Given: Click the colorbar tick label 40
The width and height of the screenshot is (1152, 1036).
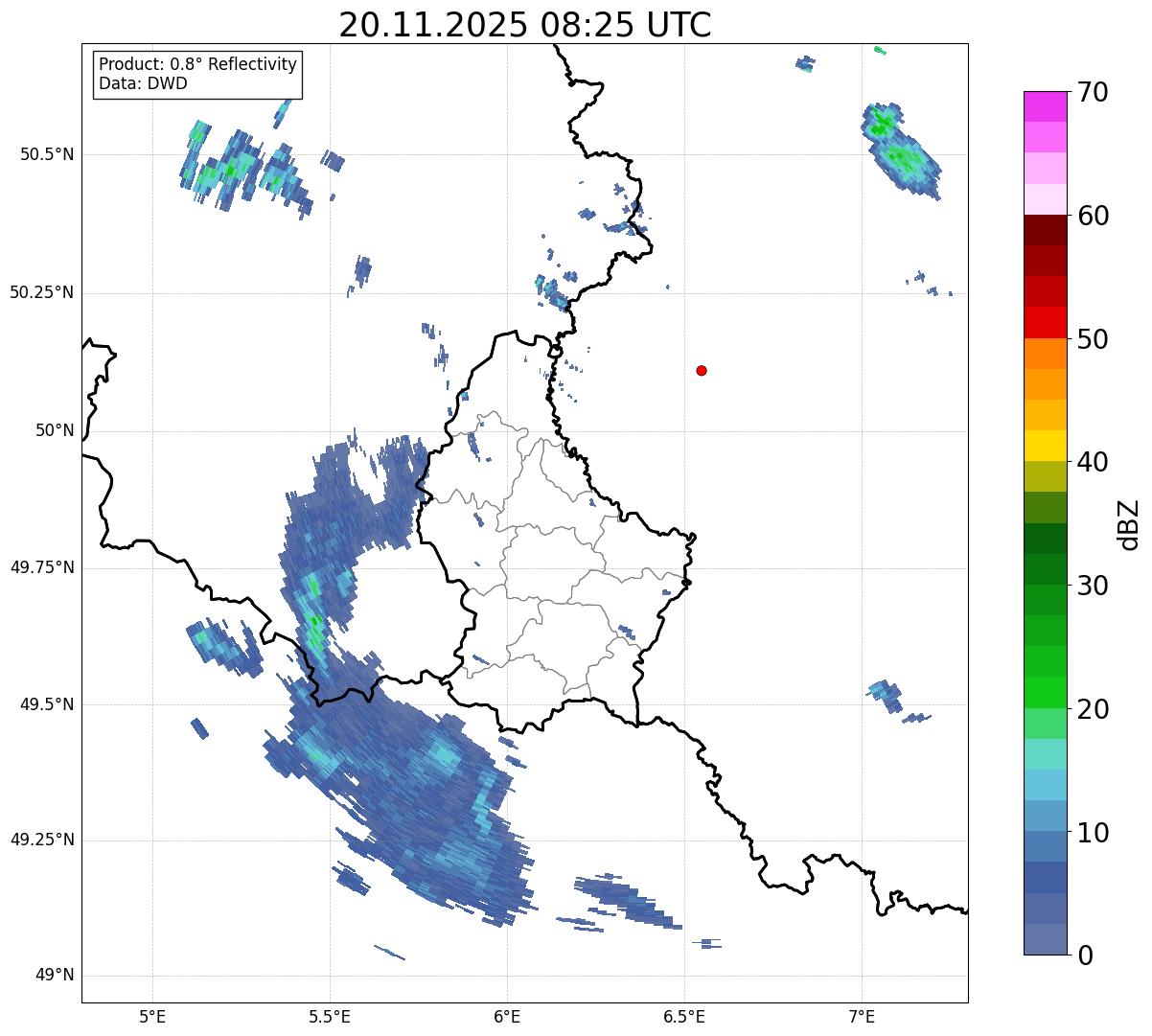Looking at the screenshot, I should 1092,462.
